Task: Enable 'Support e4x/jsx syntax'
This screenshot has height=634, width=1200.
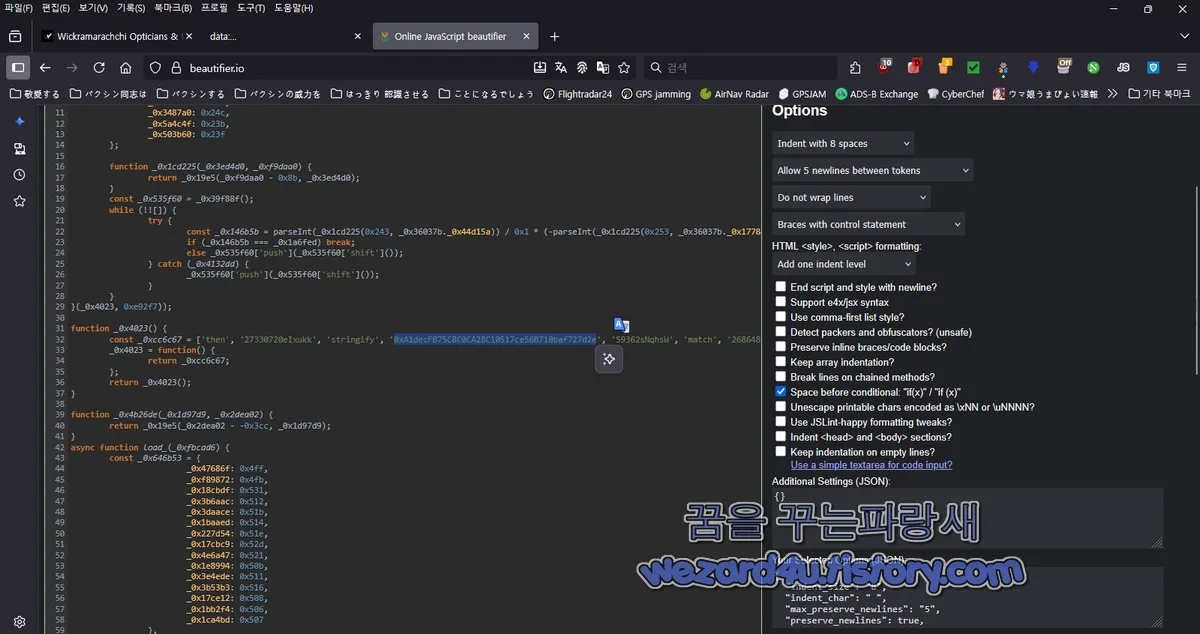Action: [x=781, y=302]
